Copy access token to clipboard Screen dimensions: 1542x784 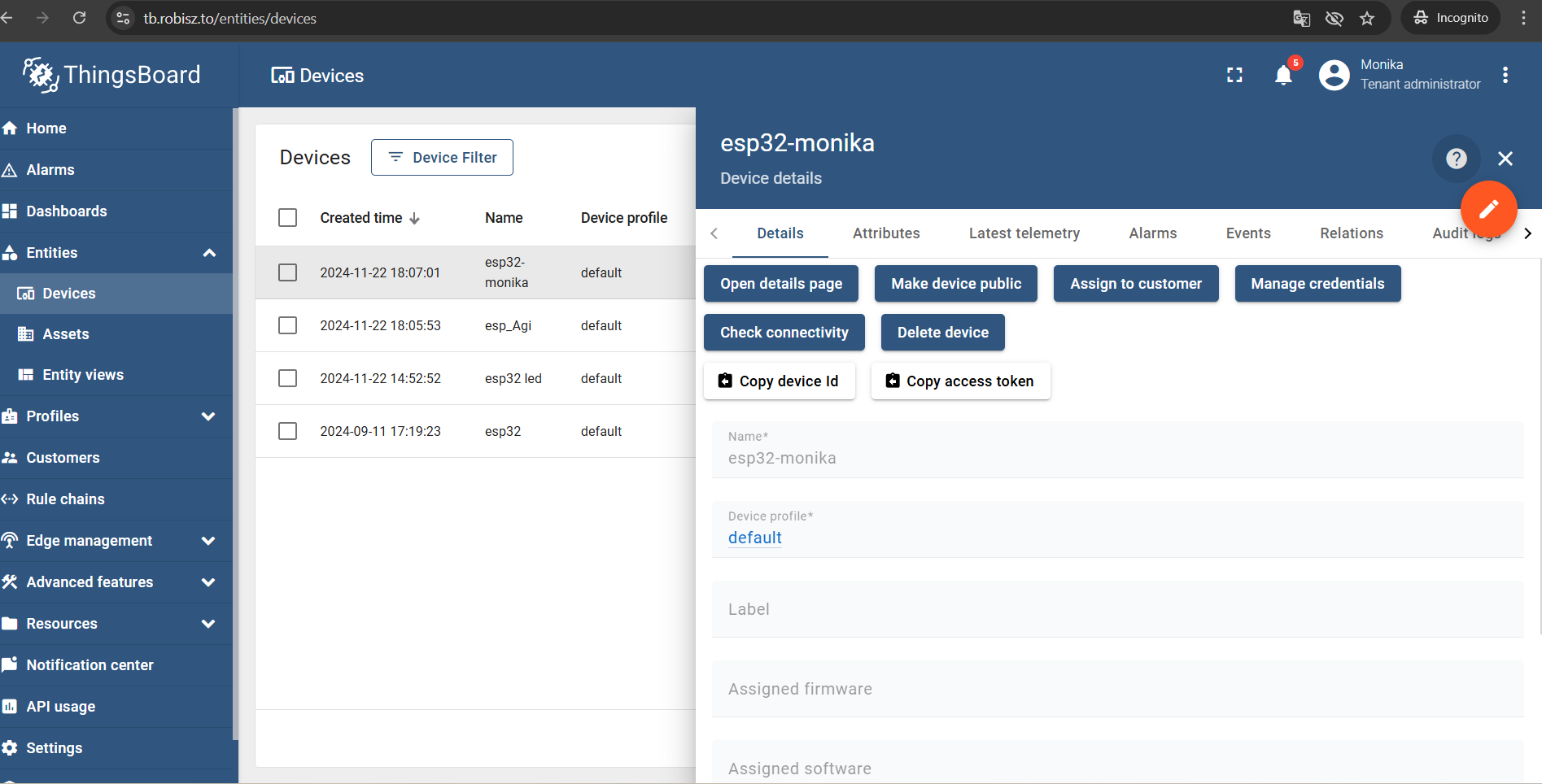pos(961,381)
